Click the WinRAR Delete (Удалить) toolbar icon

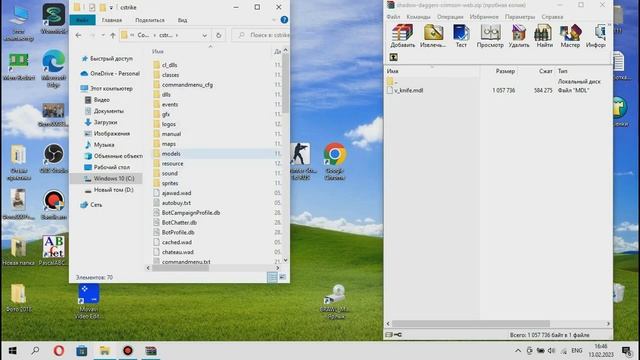click(519, 36)
